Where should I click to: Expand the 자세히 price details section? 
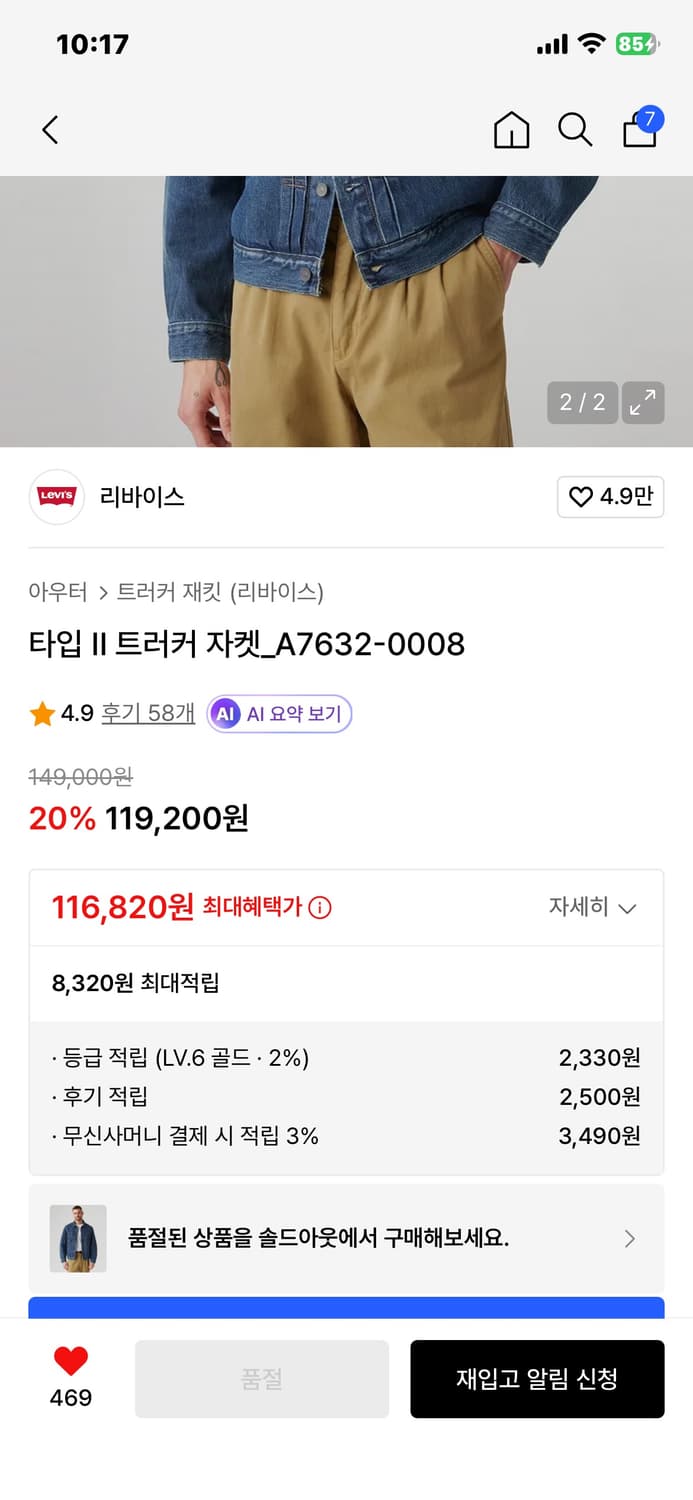594,908
